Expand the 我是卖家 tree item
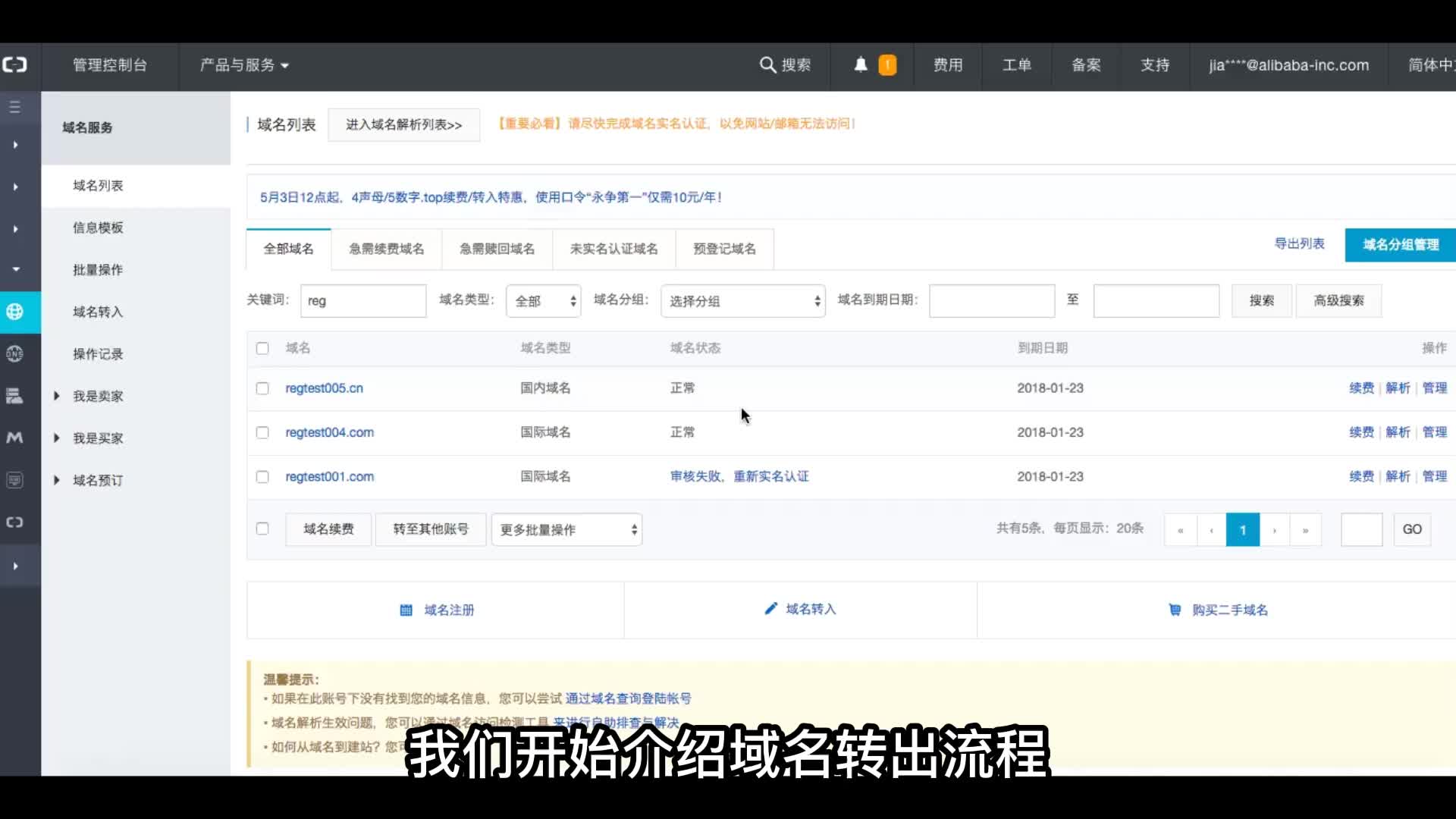The width and height of the screenshot is (1456, 819). 57,396
